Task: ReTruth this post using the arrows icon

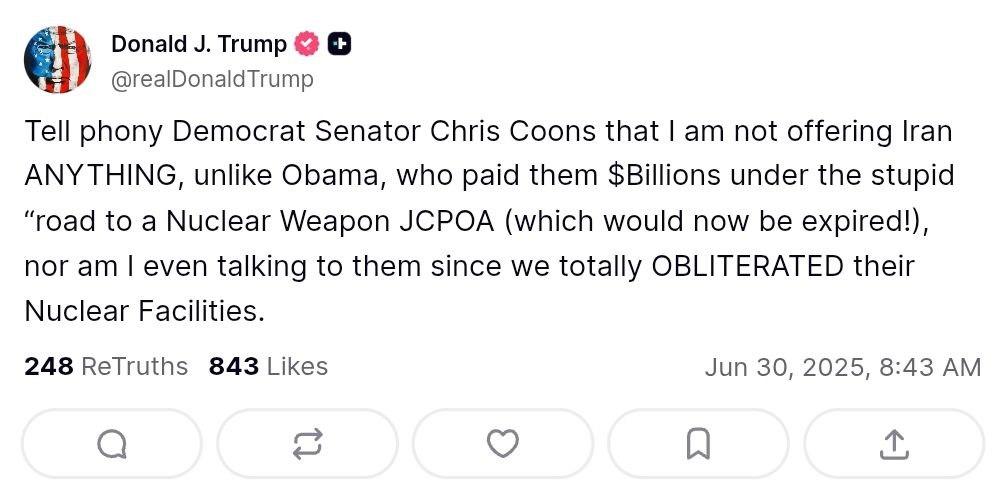Action: pyautogui.click(x=307, y=443)
